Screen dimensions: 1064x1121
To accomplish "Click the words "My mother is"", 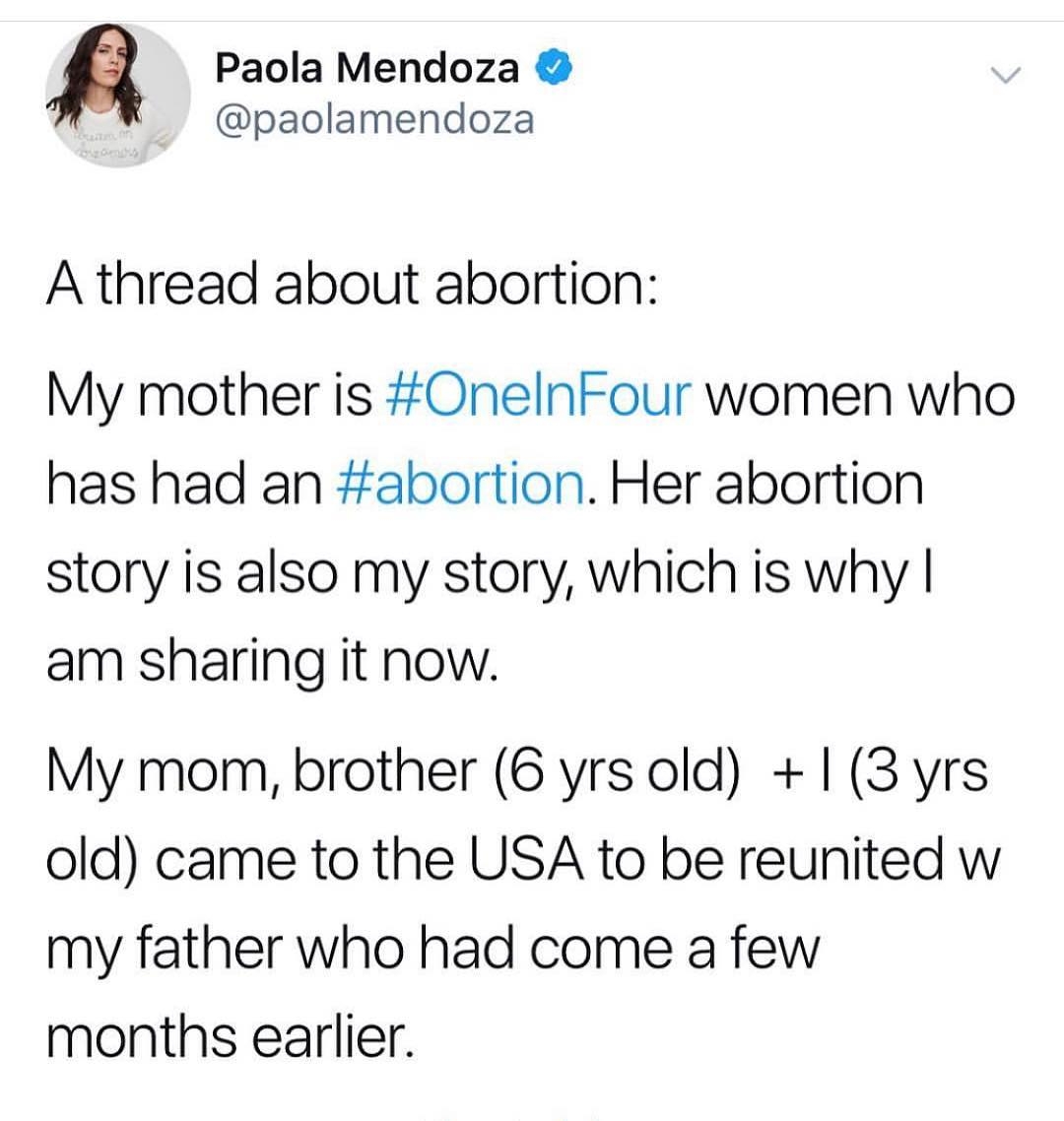I will (210, 397).
